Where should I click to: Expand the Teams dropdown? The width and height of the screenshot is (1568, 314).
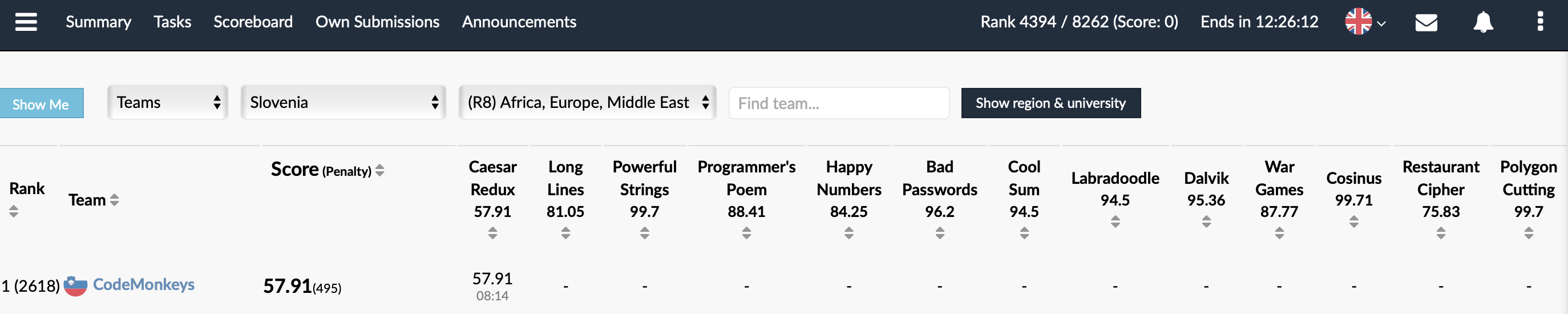pyautogui.click(x=167, y=102)
